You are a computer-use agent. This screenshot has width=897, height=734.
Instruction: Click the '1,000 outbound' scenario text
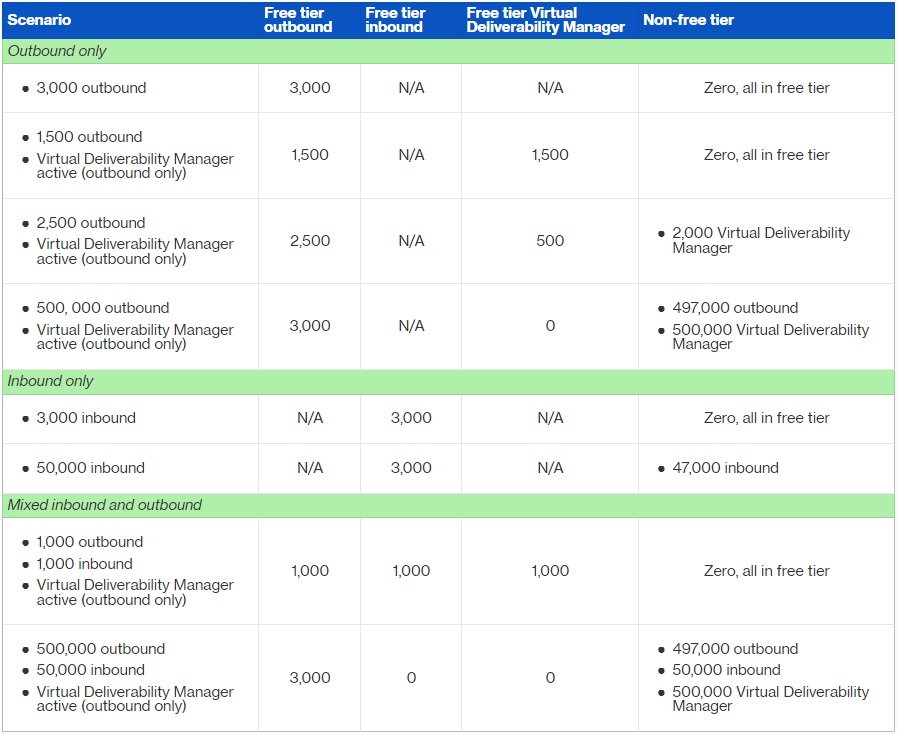(x=90, y=542)
